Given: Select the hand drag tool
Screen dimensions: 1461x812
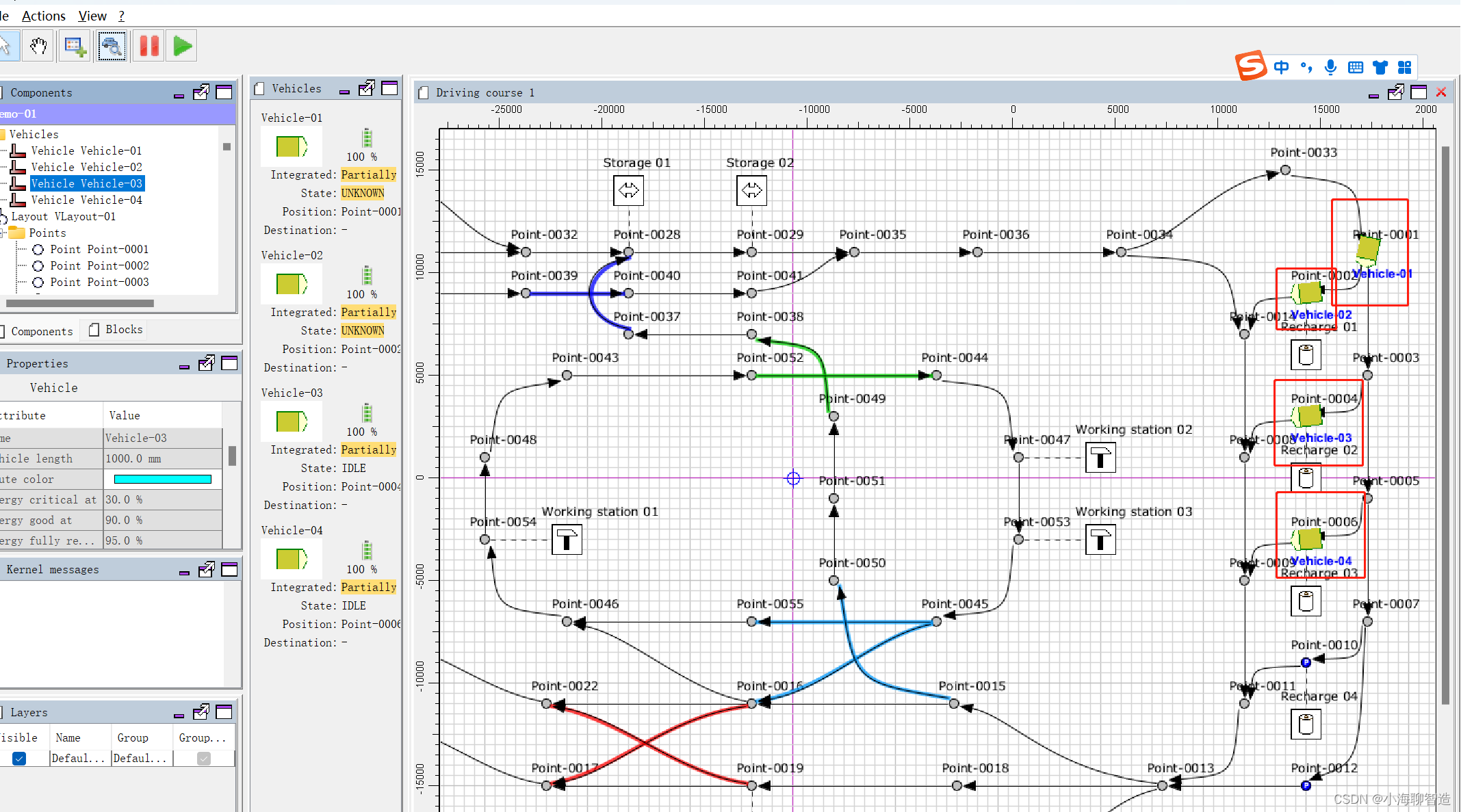Looking at the screenshot, I should pyautogui.click(x=38, y=47).
